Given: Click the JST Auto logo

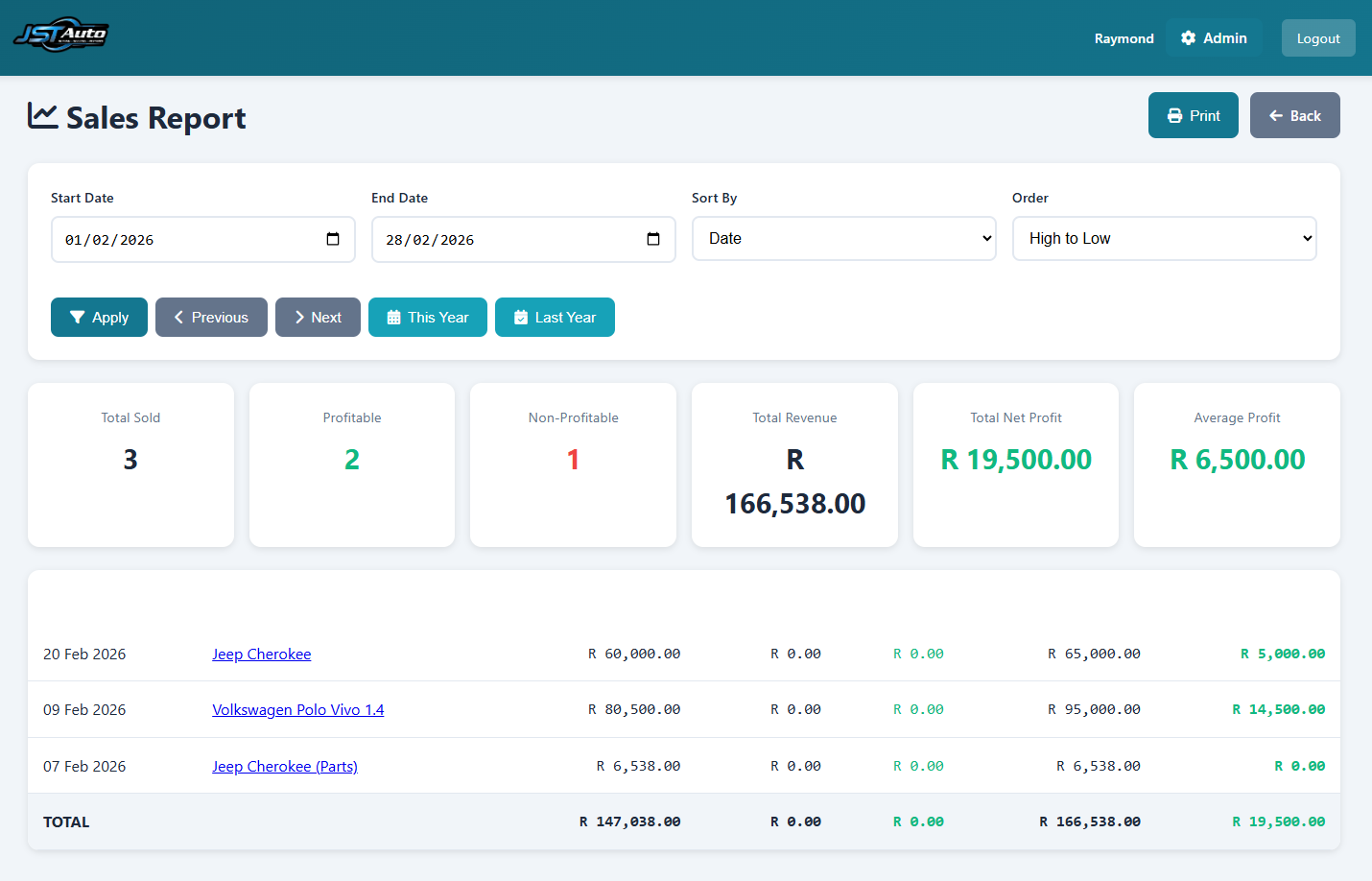Looking at the screenshot, I should pyautogui.click(x=60, y=35).
